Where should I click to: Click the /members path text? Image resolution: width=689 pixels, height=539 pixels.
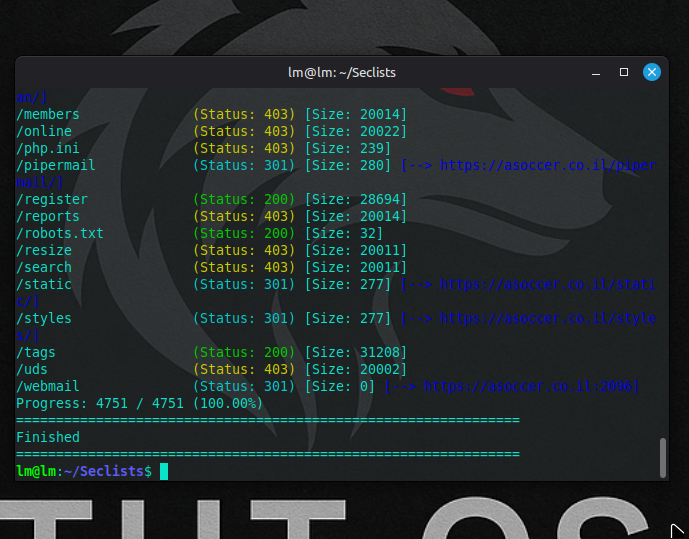pyautogui.click(x=47, y=114)
